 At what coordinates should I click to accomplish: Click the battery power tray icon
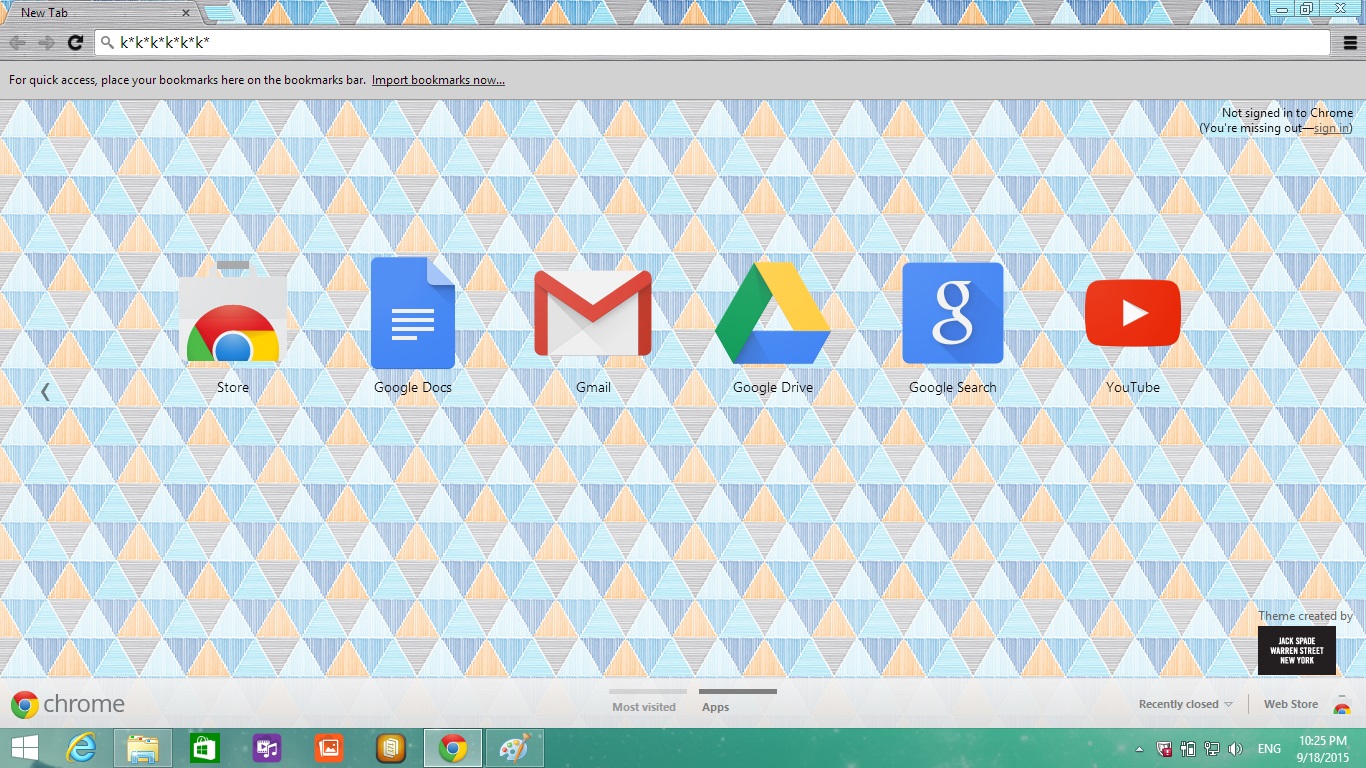tap(1189, 748)
